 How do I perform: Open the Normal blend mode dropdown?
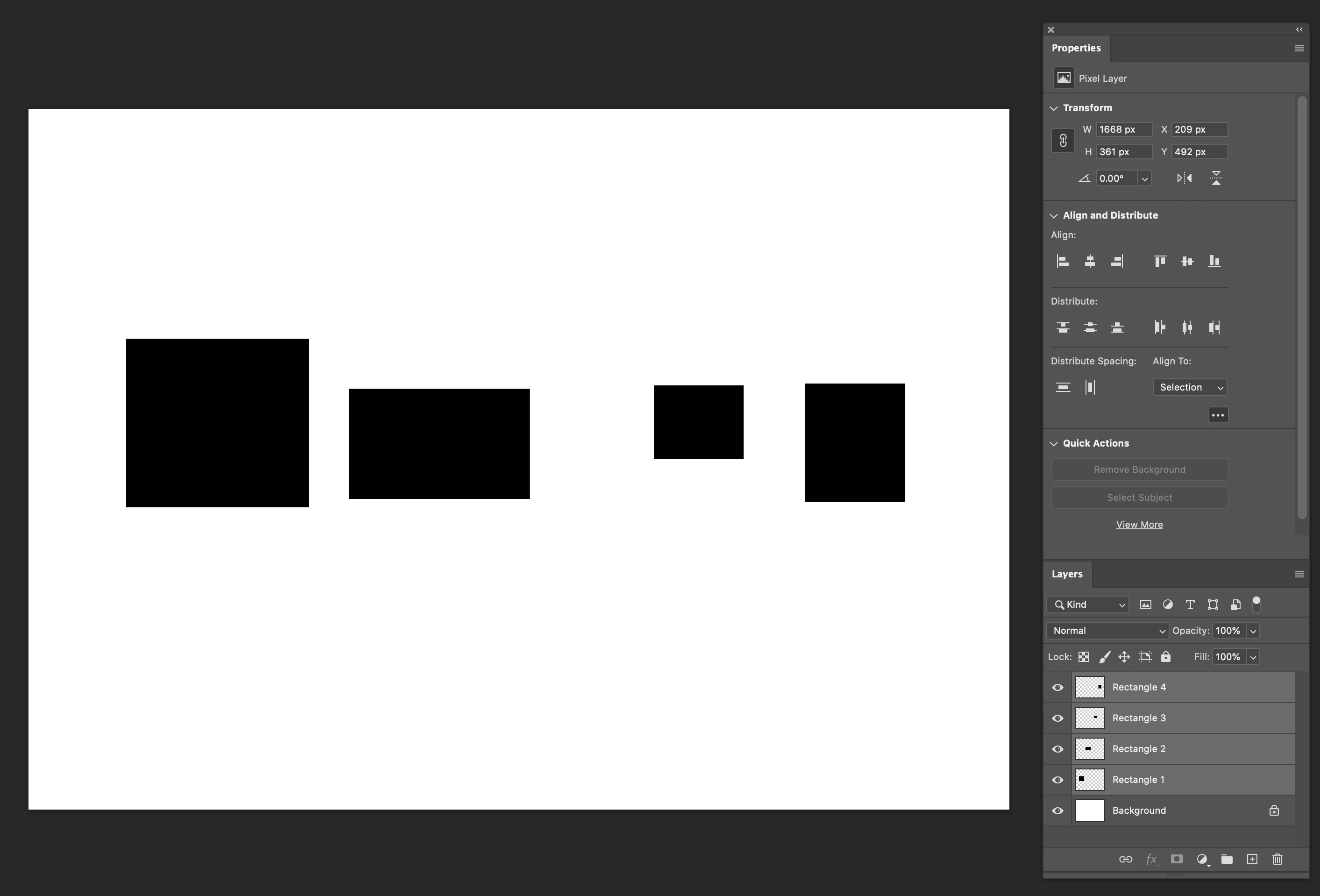pos(1107,631)
